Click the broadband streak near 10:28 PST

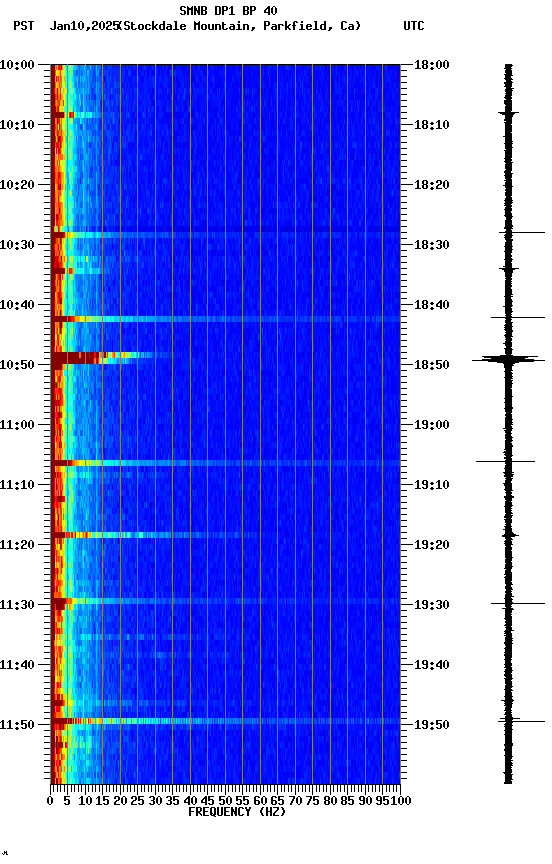tap(225, 235)
